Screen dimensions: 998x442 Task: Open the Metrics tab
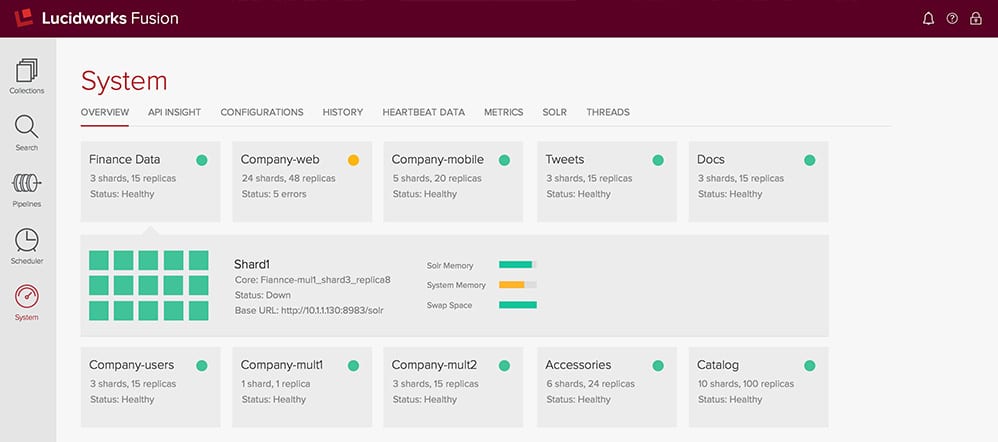(503, 112)
